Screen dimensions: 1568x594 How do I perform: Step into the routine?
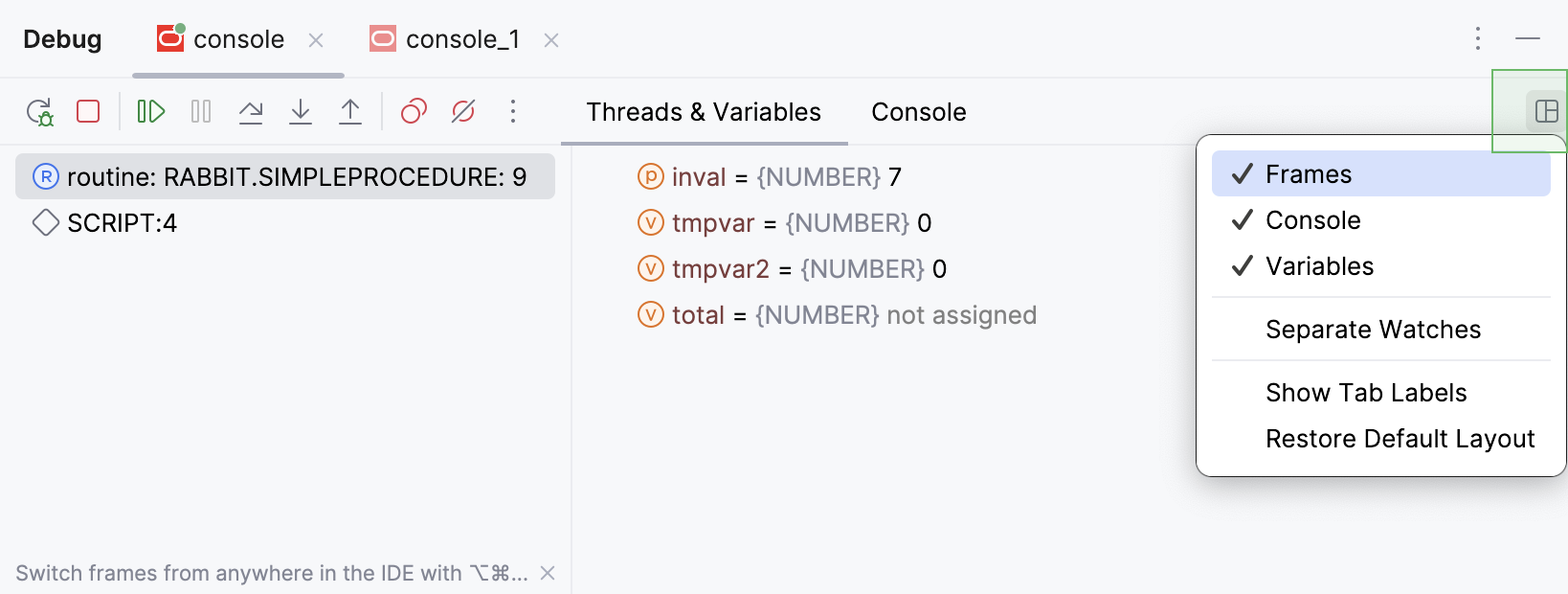301,112
